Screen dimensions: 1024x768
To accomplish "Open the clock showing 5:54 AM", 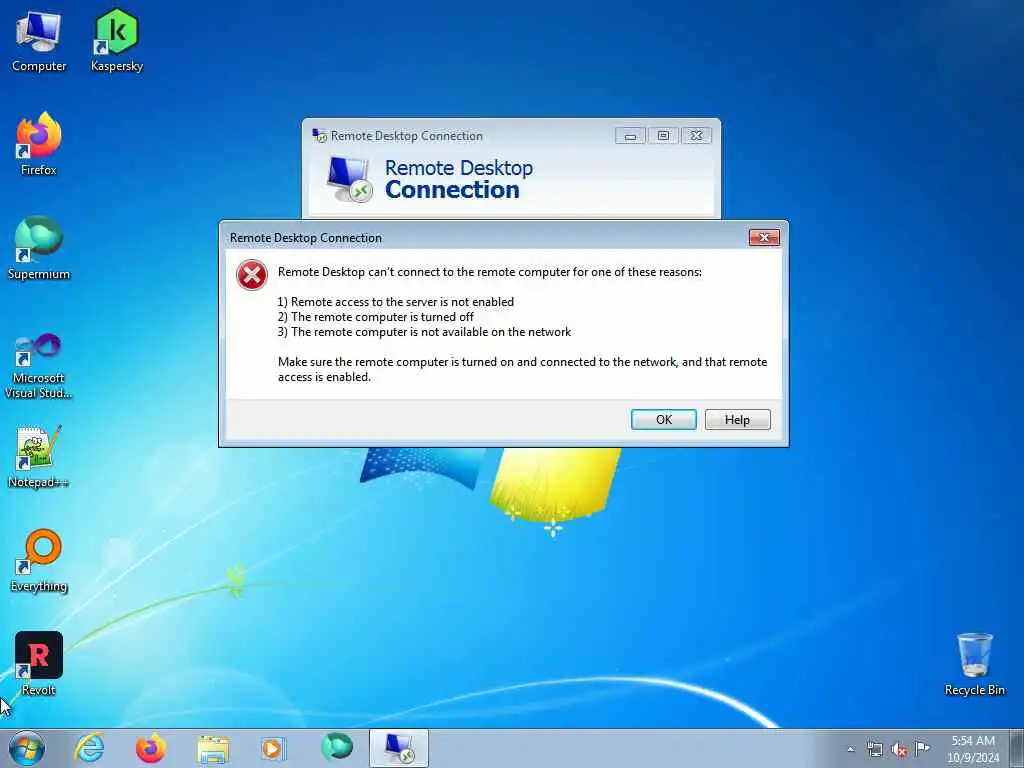I will [x=973, y=748].
